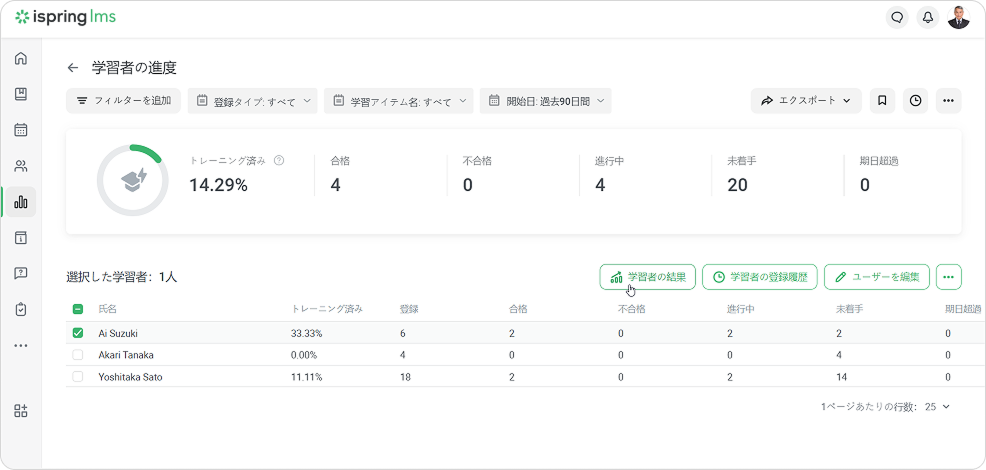Click the bookmark icon next to Export

[882, 101]
